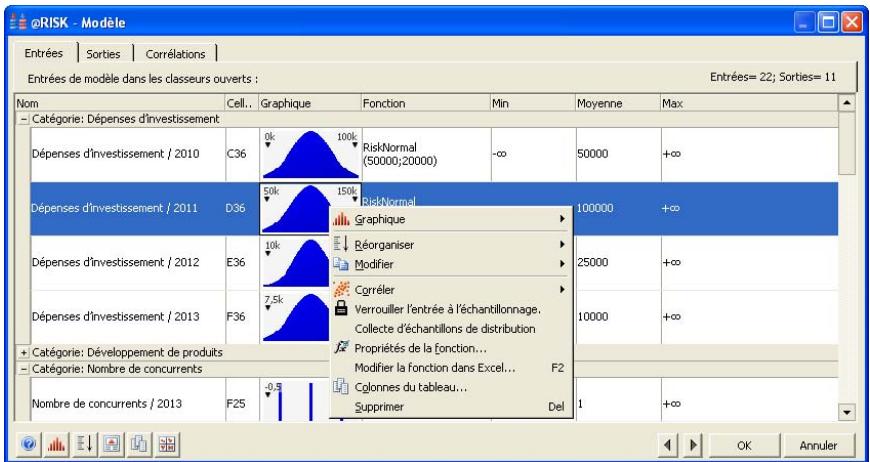
Task: Click the 2010 investment distribution graph thumbnail
Action: 307,155
